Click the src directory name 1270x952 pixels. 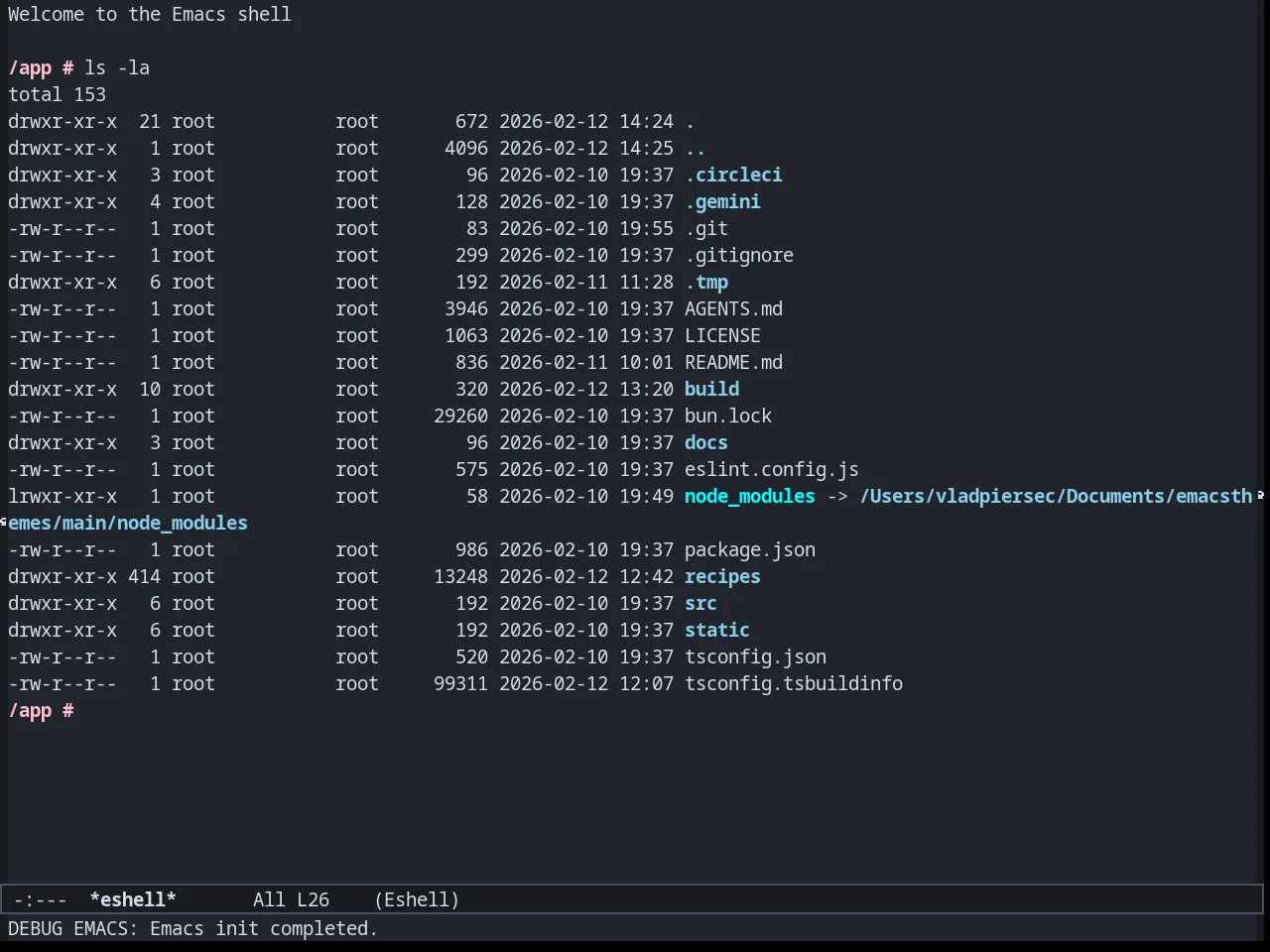(700, 603)
